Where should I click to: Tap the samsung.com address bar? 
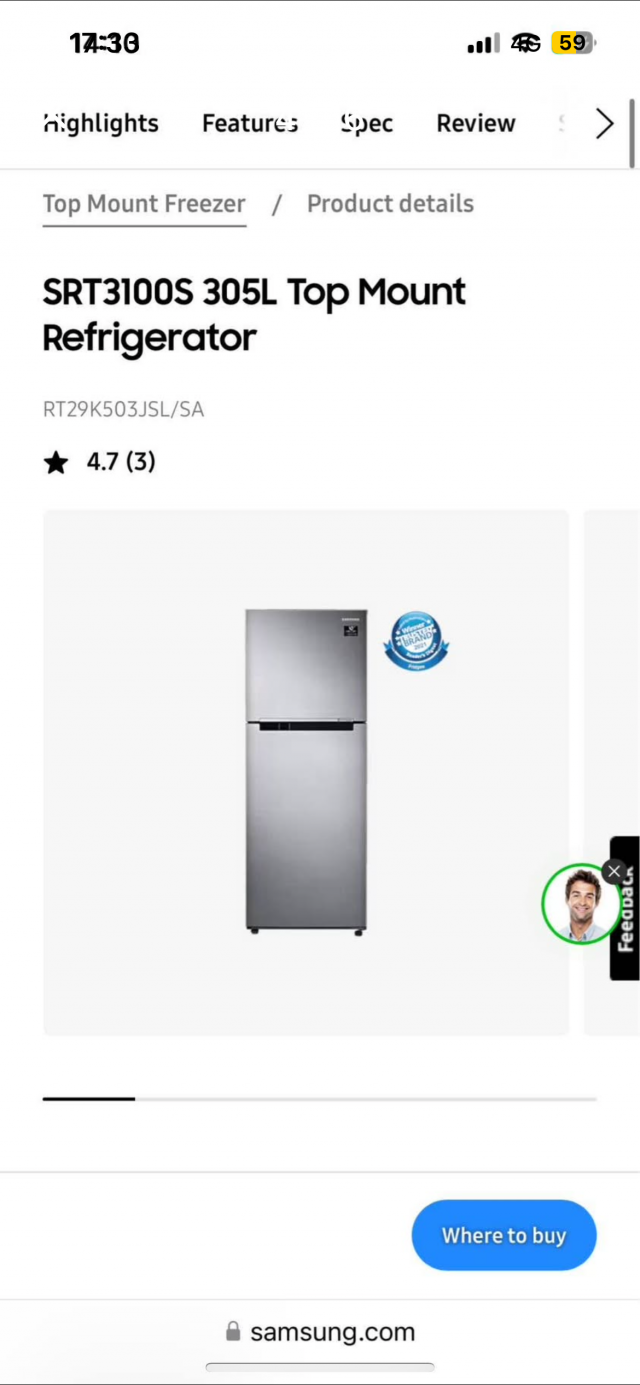point(320,1332)
